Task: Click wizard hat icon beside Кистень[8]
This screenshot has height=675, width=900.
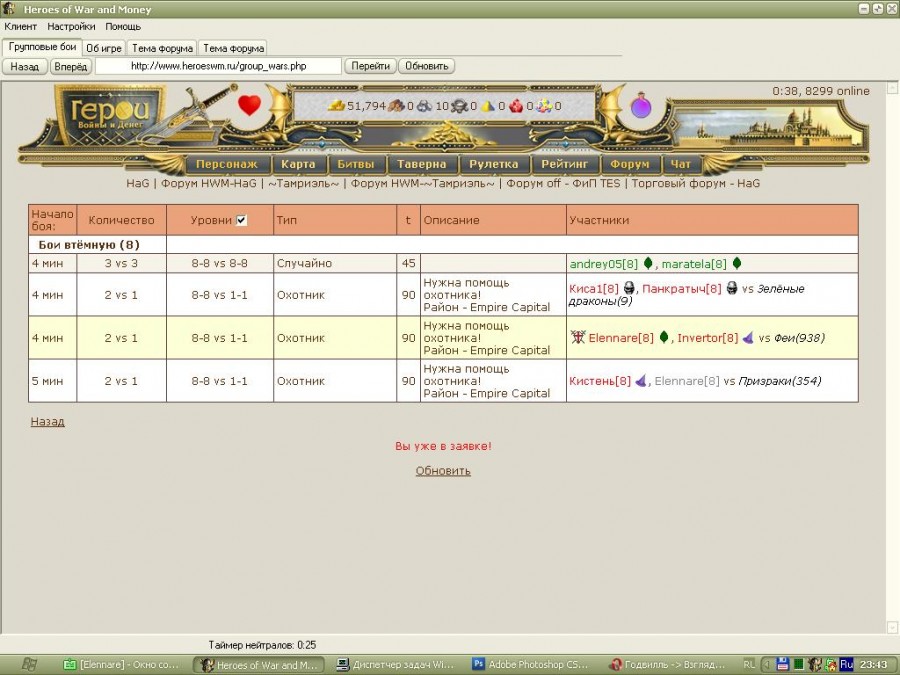Action: point(641,380)
